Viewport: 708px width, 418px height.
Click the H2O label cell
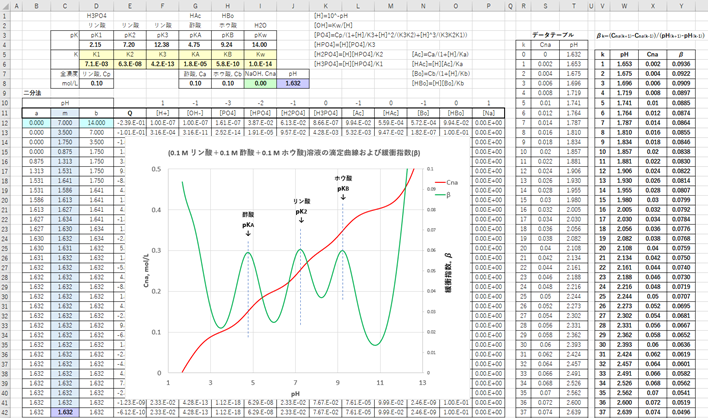[x=260, y=25]
